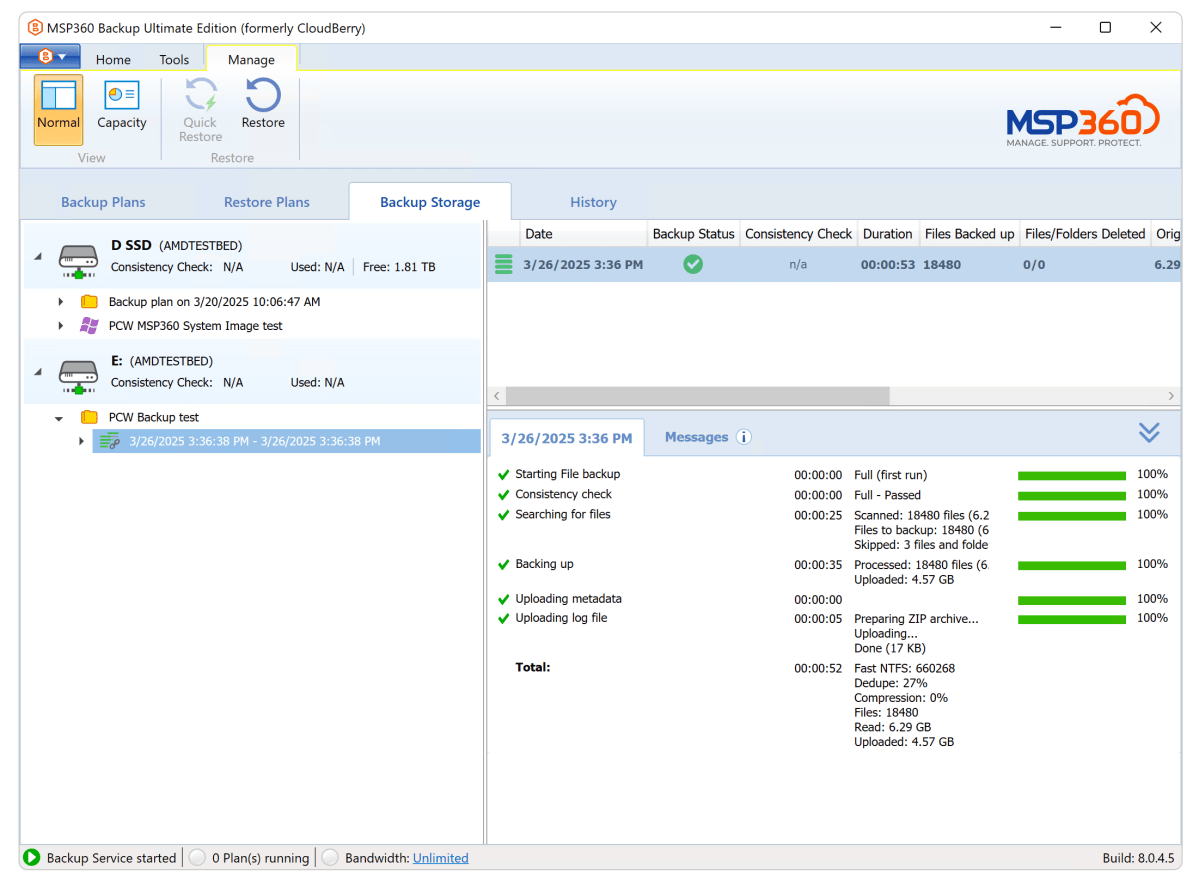Sort by the Date column header
Viewport: 1199px width, 880px height.
[x=583, y=234]
